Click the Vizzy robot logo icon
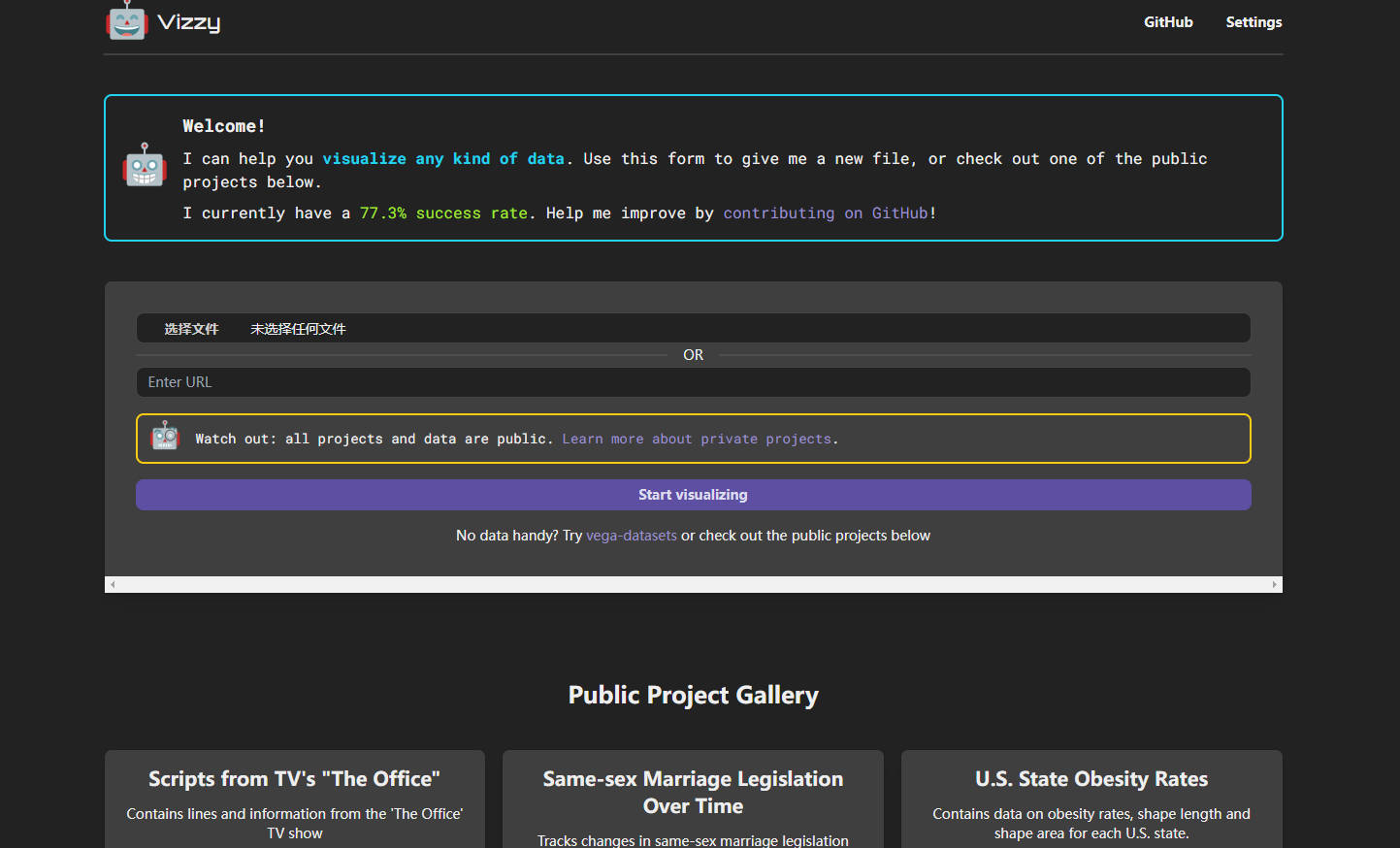Image resolution: width=1400 pixels, height=848 pixels. tap(126, 21)
